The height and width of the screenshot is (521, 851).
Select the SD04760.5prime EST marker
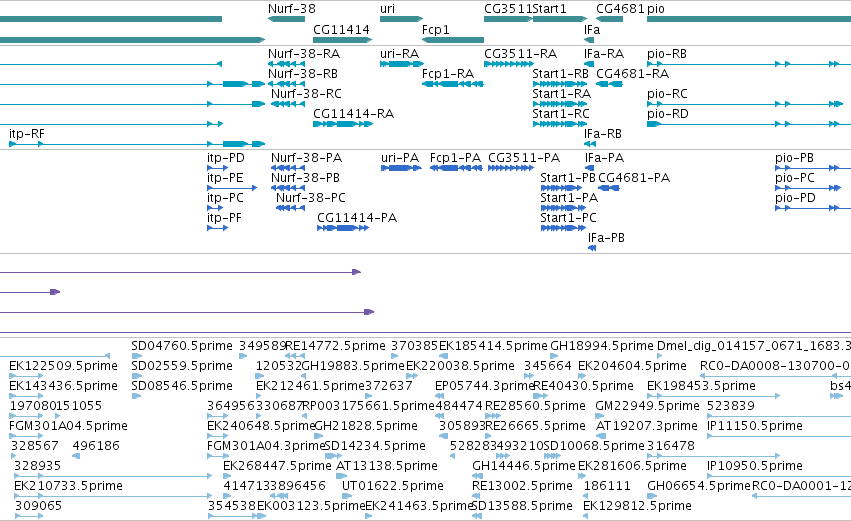click(136, 356)
